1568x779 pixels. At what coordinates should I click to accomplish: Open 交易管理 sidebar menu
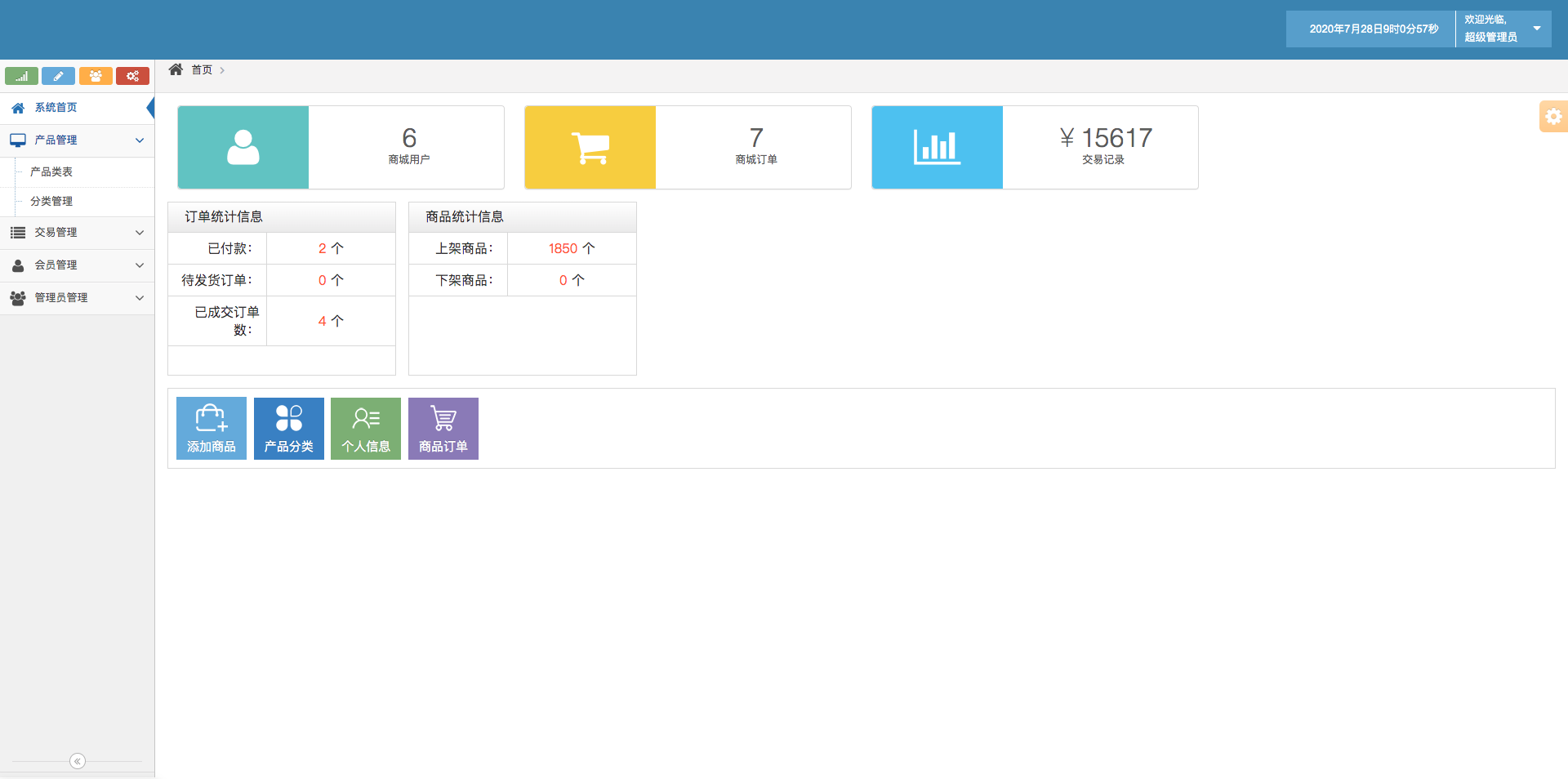[x=78, y=233]
